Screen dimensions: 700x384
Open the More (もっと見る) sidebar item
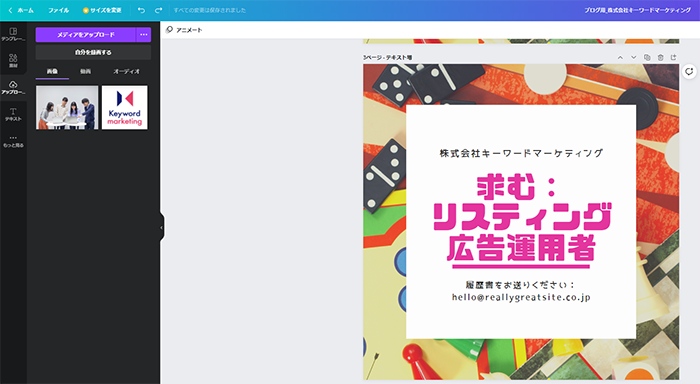(x=13, y=141)
